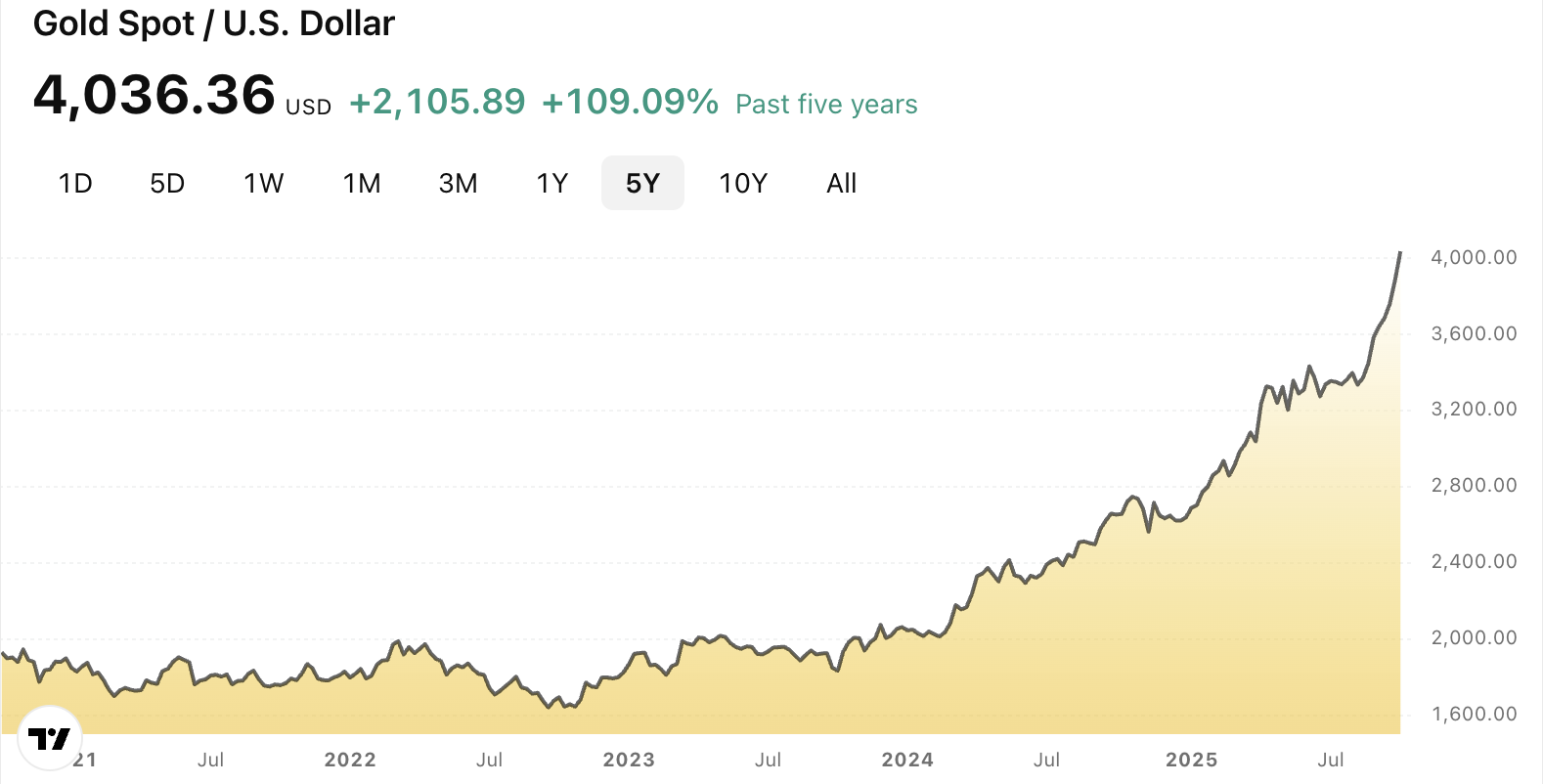The height and width of the screenshot is (784, 1543).
Task: Show All price history
Action: click(841, 184)
